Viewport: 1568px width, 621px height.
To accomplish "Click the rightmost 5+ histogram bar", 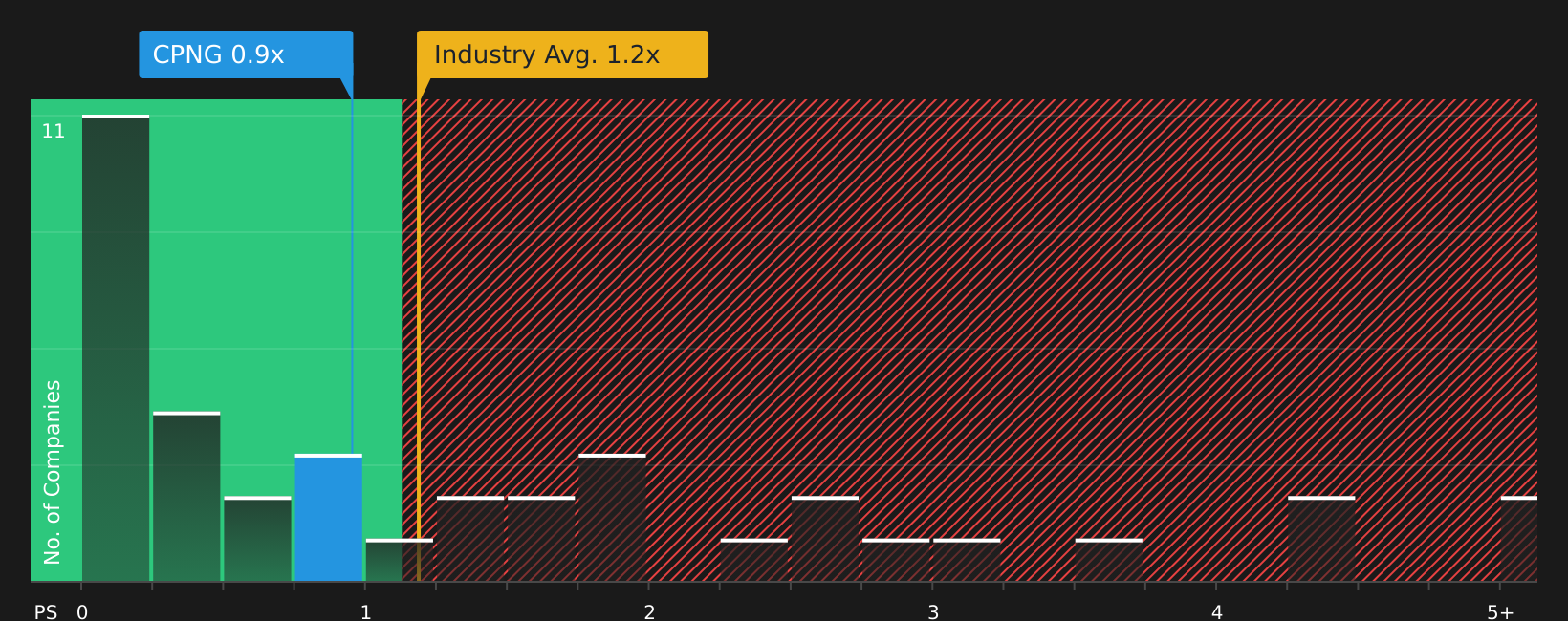I will point(1519,539).
